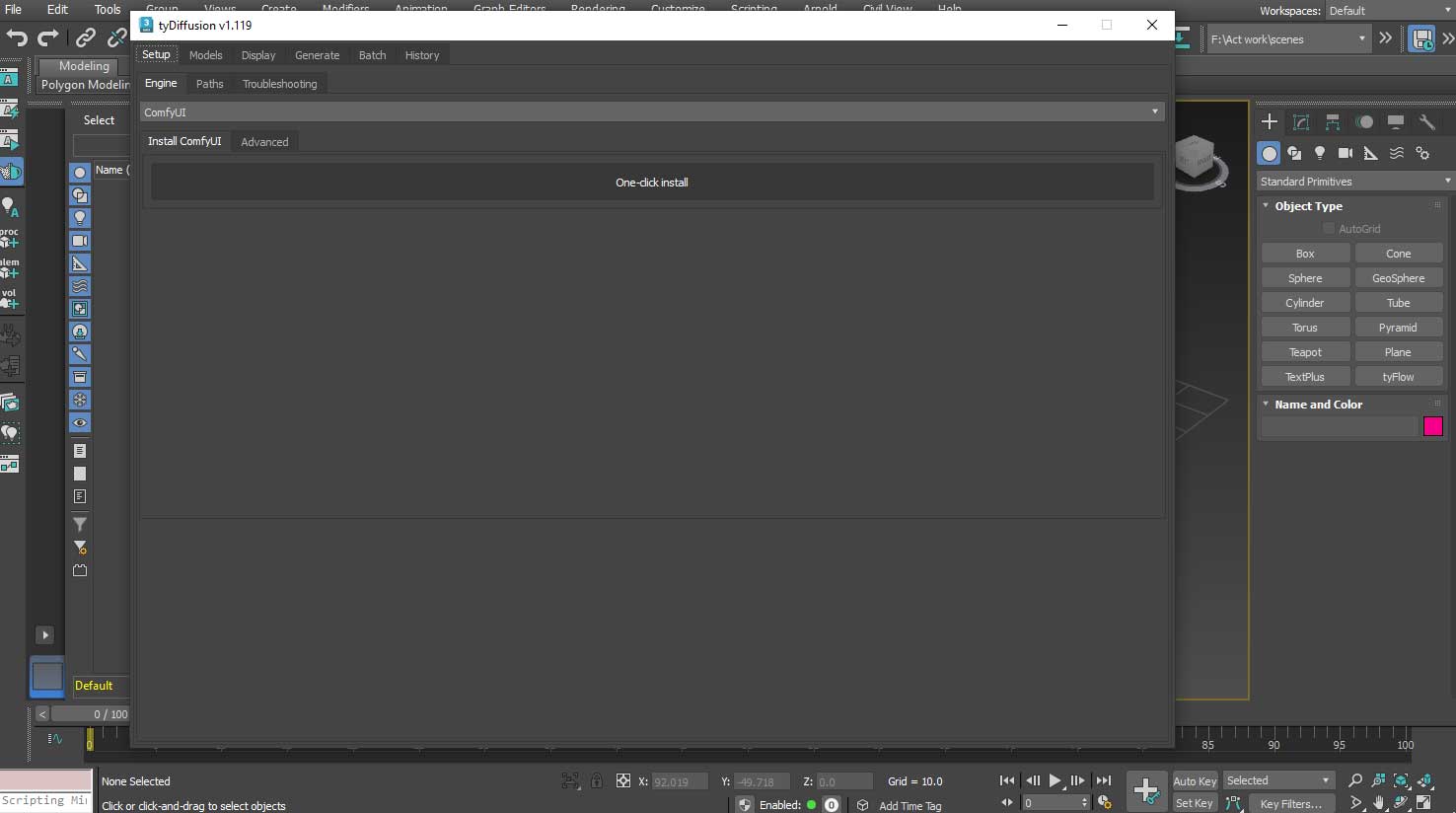
Task: Open the Paths sub-tab
Action: (209, 84)
